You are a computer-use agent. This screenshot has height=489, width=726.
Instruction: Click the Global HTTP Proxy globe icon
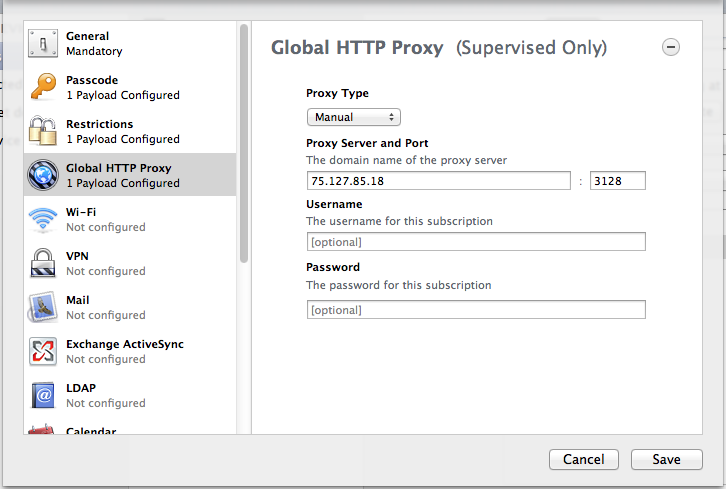click(x=43, y=175)
